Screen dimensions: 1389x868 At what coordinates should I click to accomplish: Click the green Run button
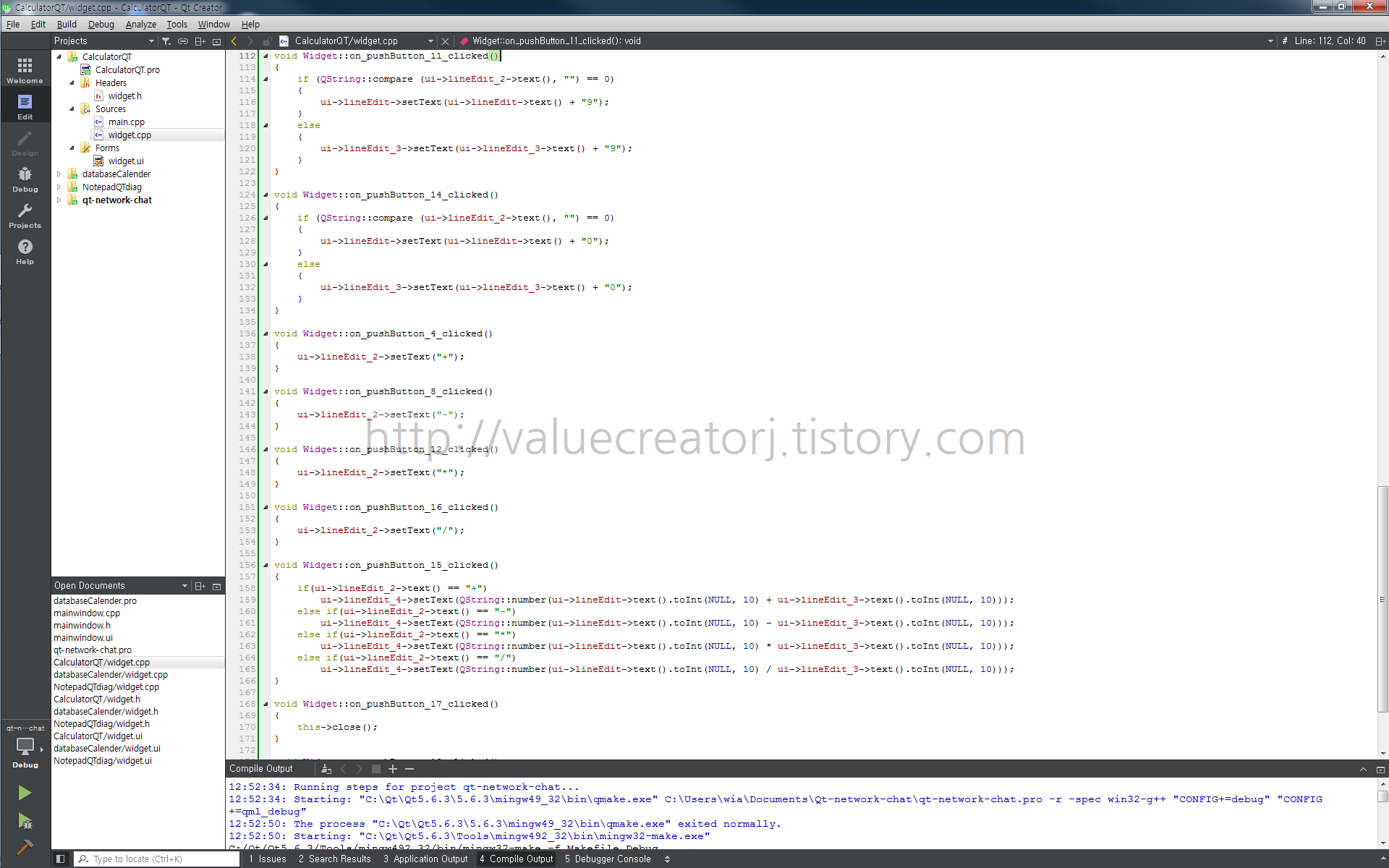25,793
